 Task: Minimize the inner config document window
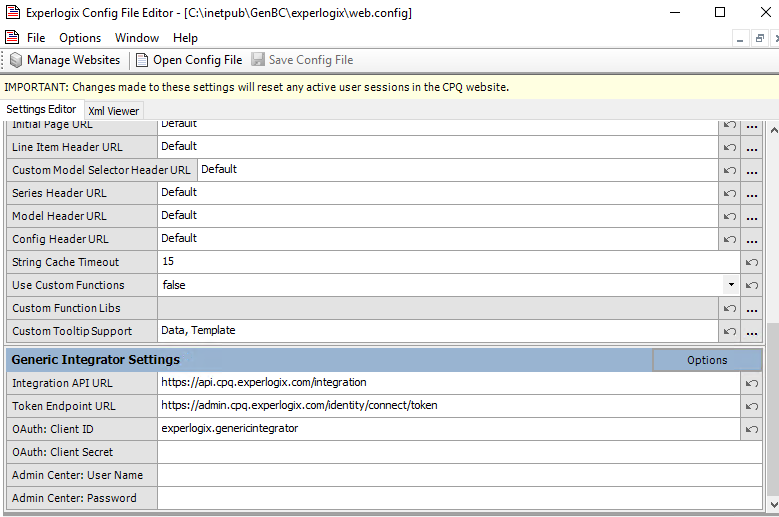(740, 38)
